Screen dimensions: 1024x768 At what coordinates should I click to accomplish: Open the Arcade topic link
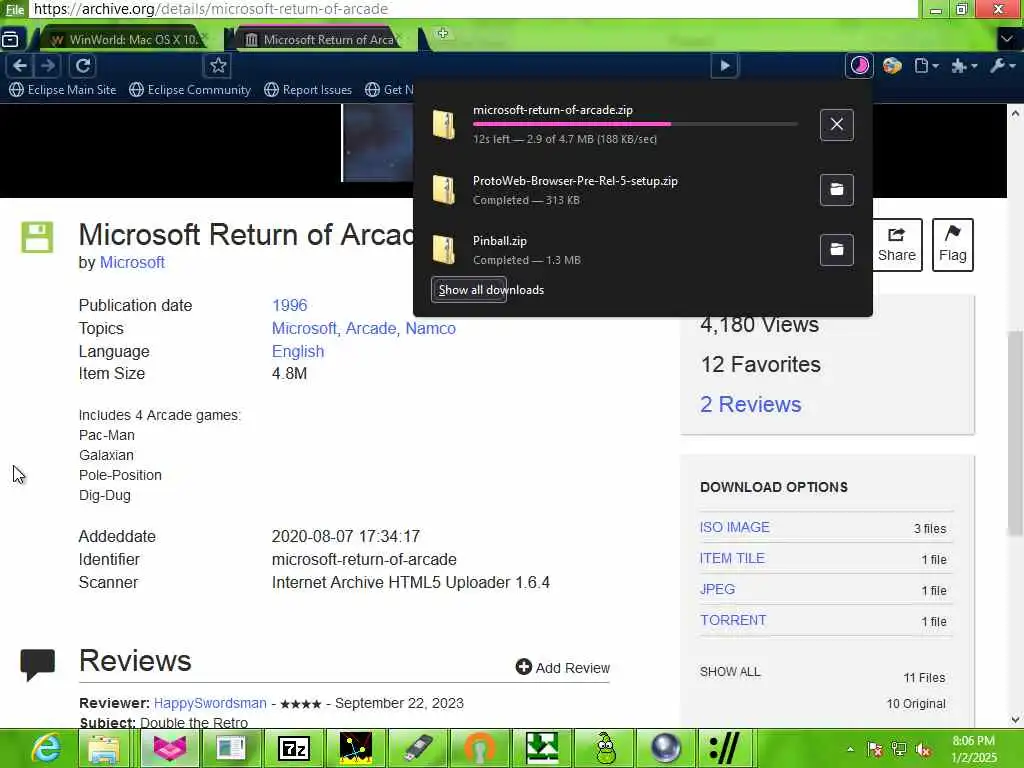point(370,328)
